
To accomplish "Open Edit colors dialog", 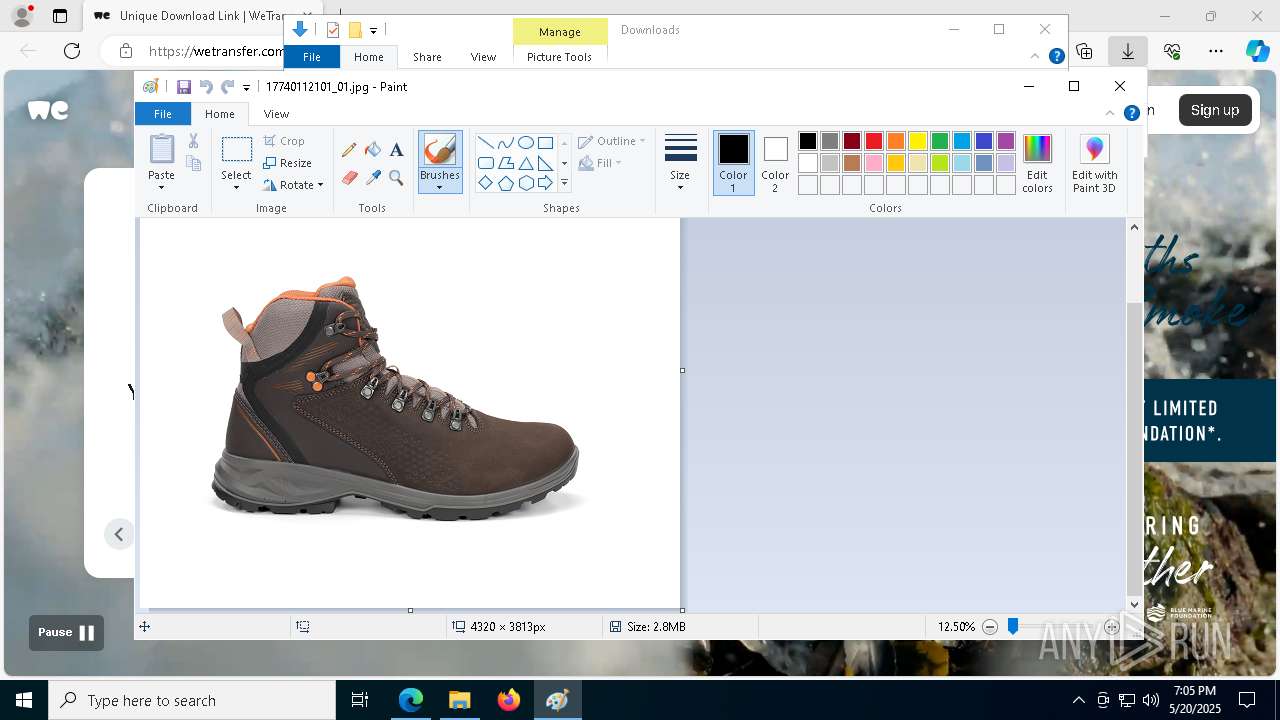I will 1037,163.
